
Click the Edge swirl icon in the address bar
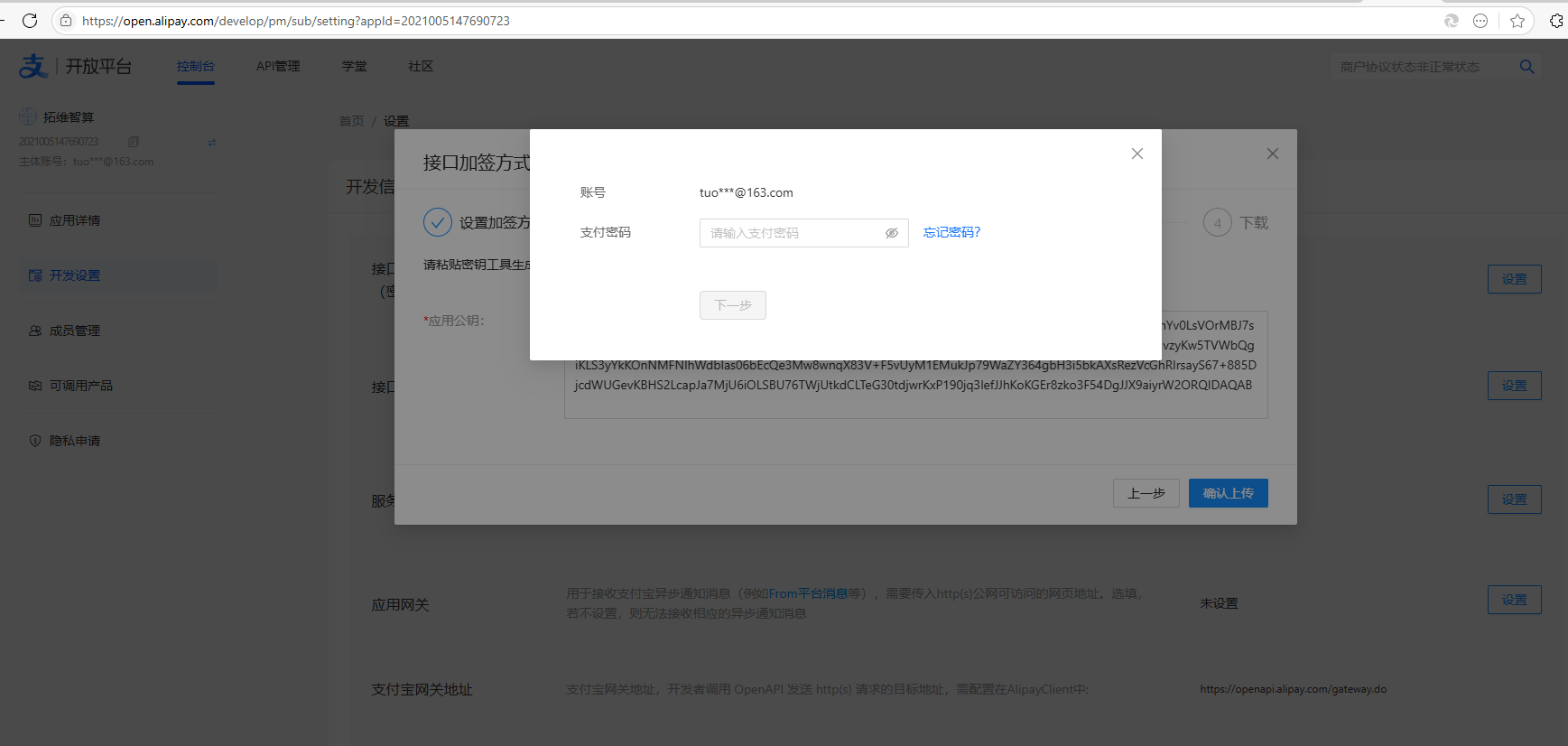coord(1452,20)
